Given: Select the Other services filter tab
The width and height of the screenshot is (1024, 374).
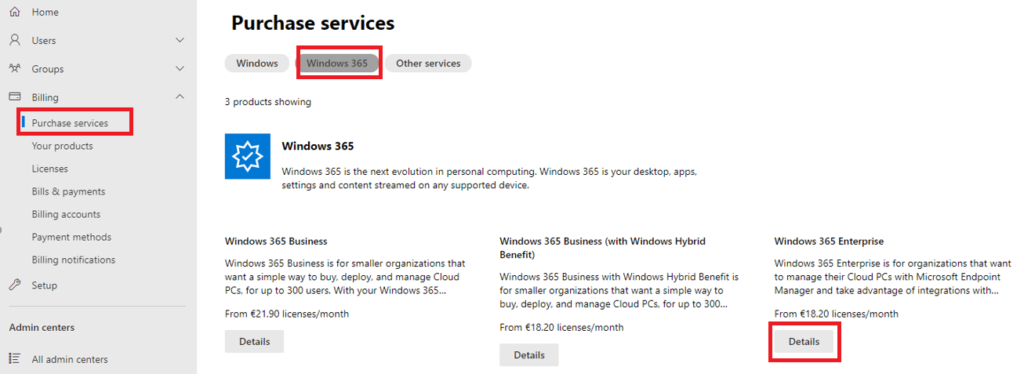Looking at the screenshot, I should tap(428, 63).
